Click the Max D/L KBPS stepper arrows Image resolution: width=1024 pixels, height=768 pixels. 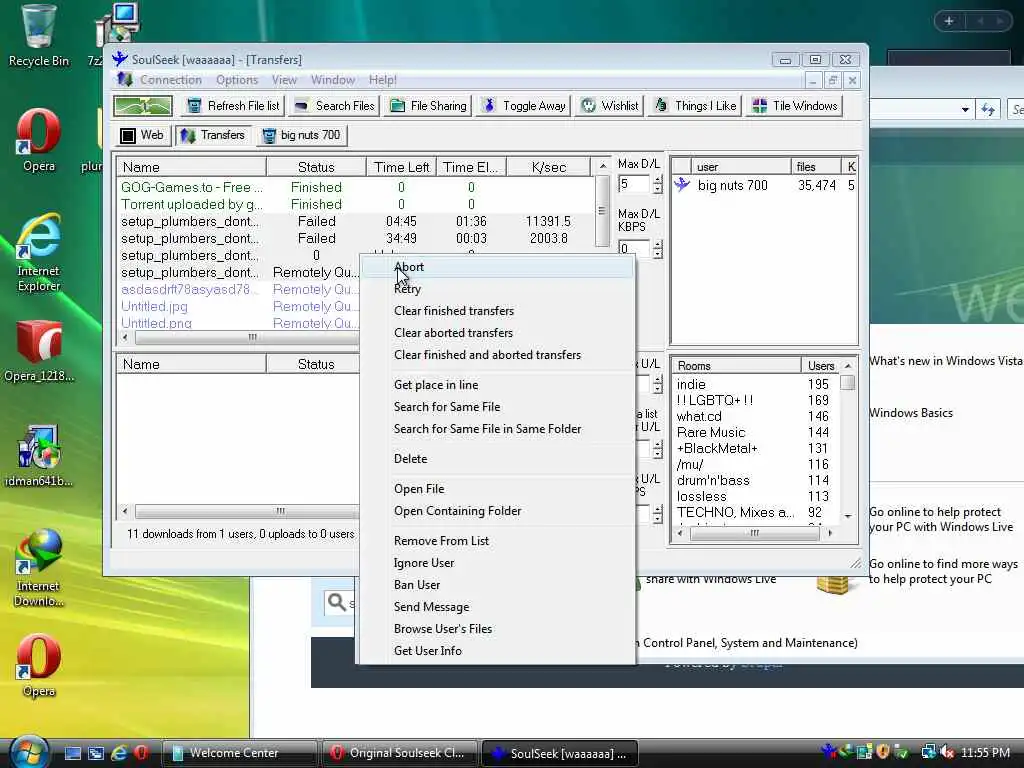[658, 249]
